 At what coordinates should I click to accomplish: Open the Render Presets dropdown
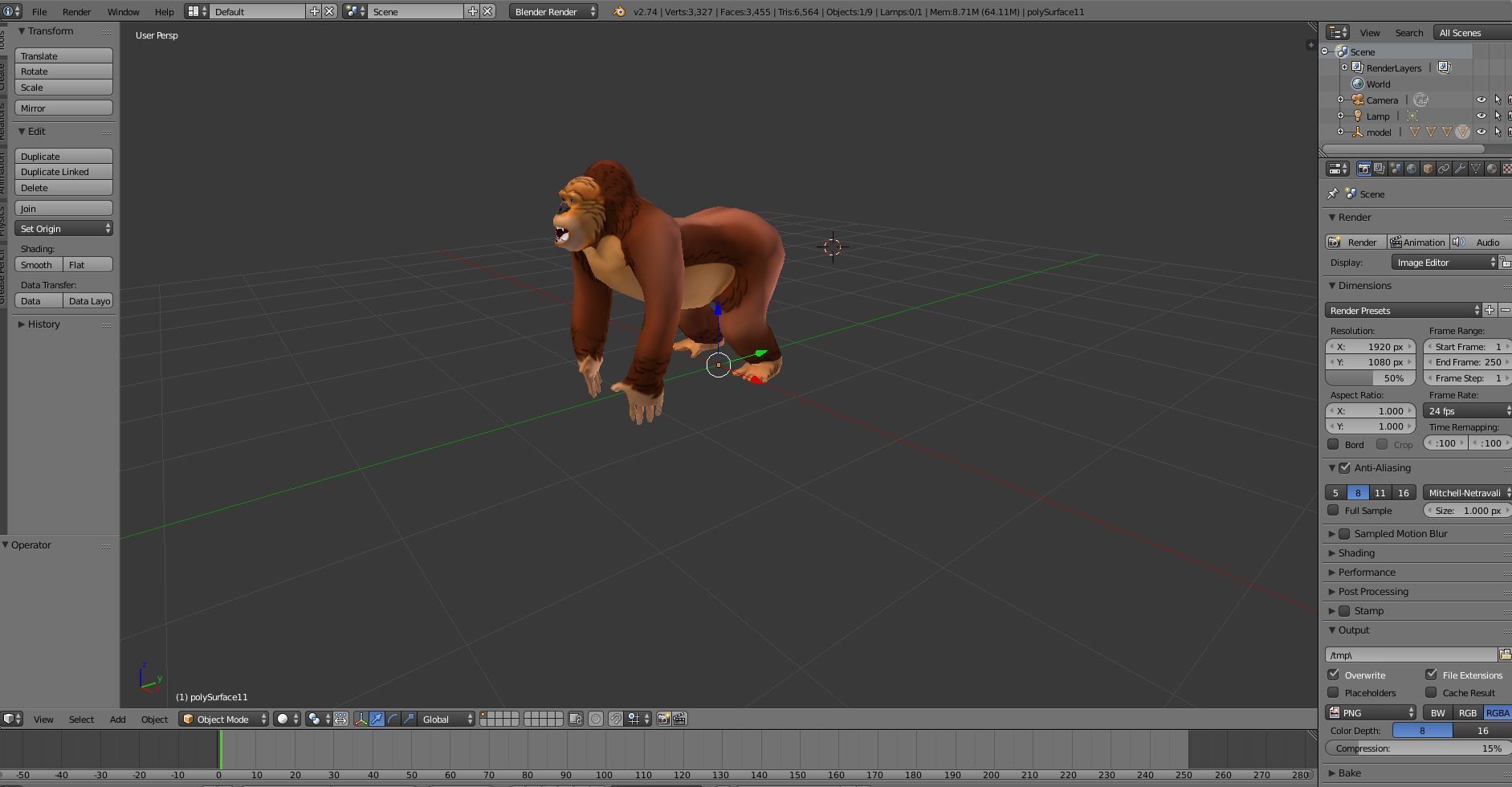pyautogui.click(x=1403, y=310)
